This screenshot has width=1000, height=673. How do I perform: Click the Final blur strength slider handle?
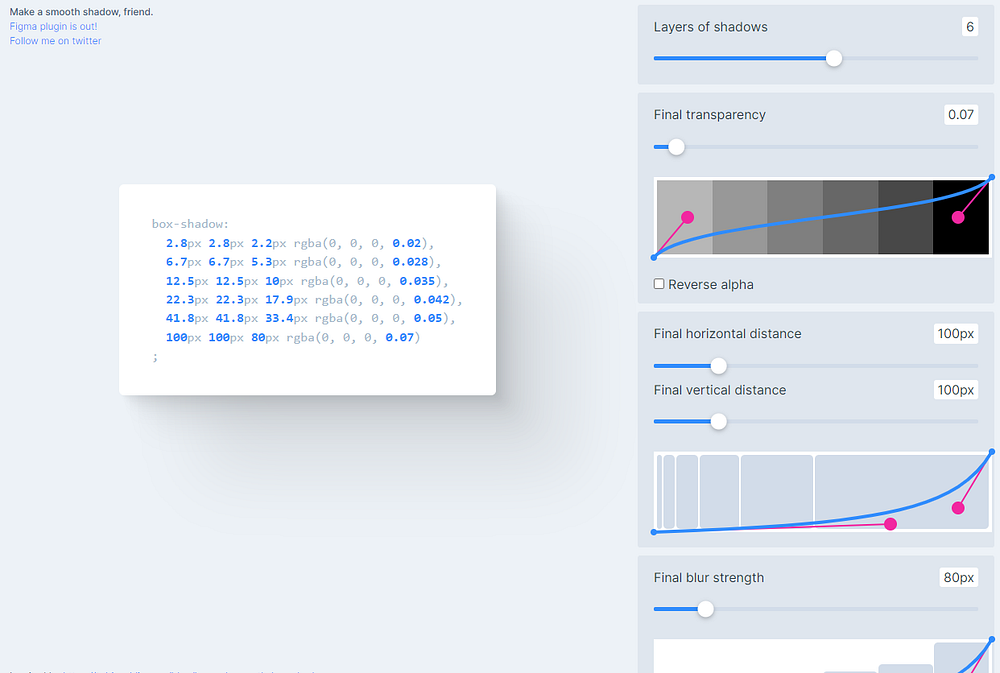pos(705,609)
